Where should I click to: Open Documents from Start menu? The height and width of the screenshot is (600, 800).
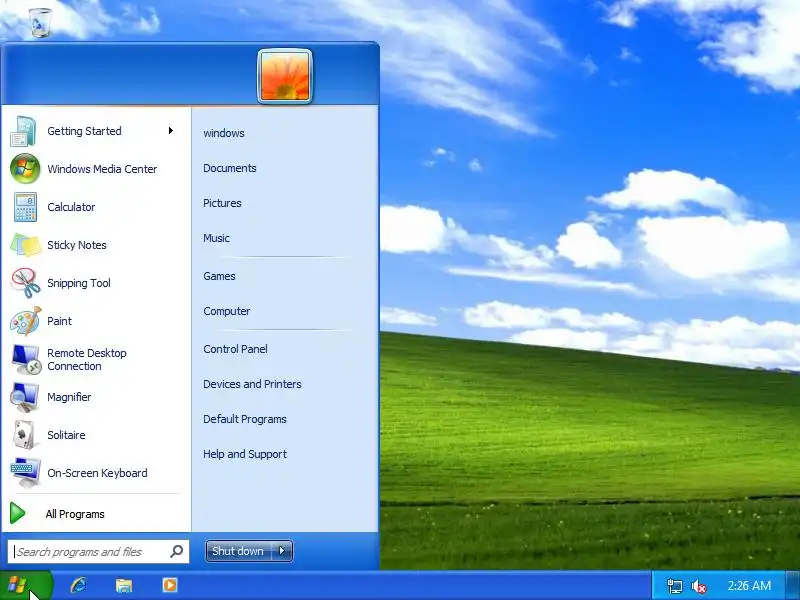tap(230, 168)
